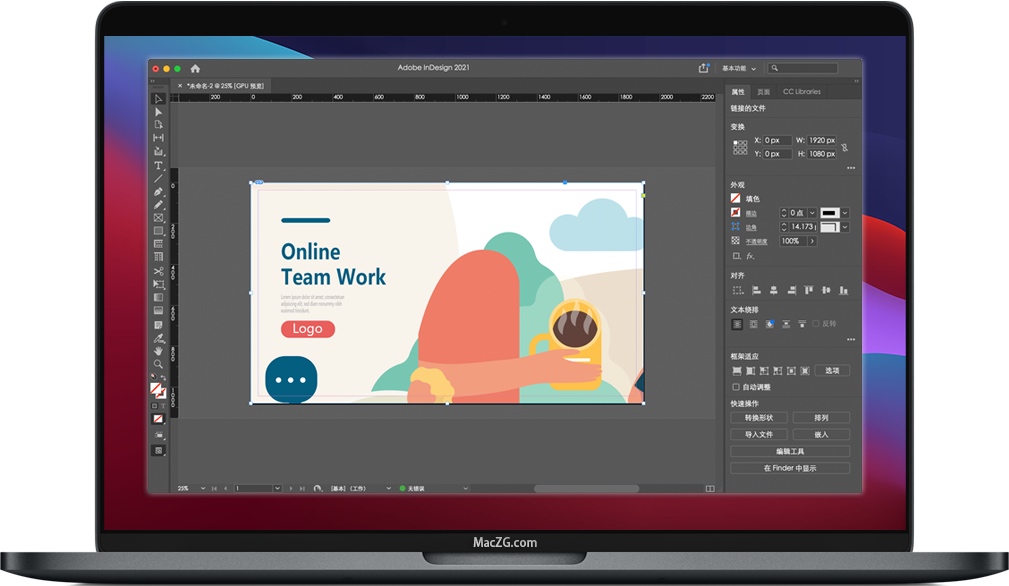Toggle the 反转 checkbox
This screenshot has width=1009, height=586.
point(815,324)
